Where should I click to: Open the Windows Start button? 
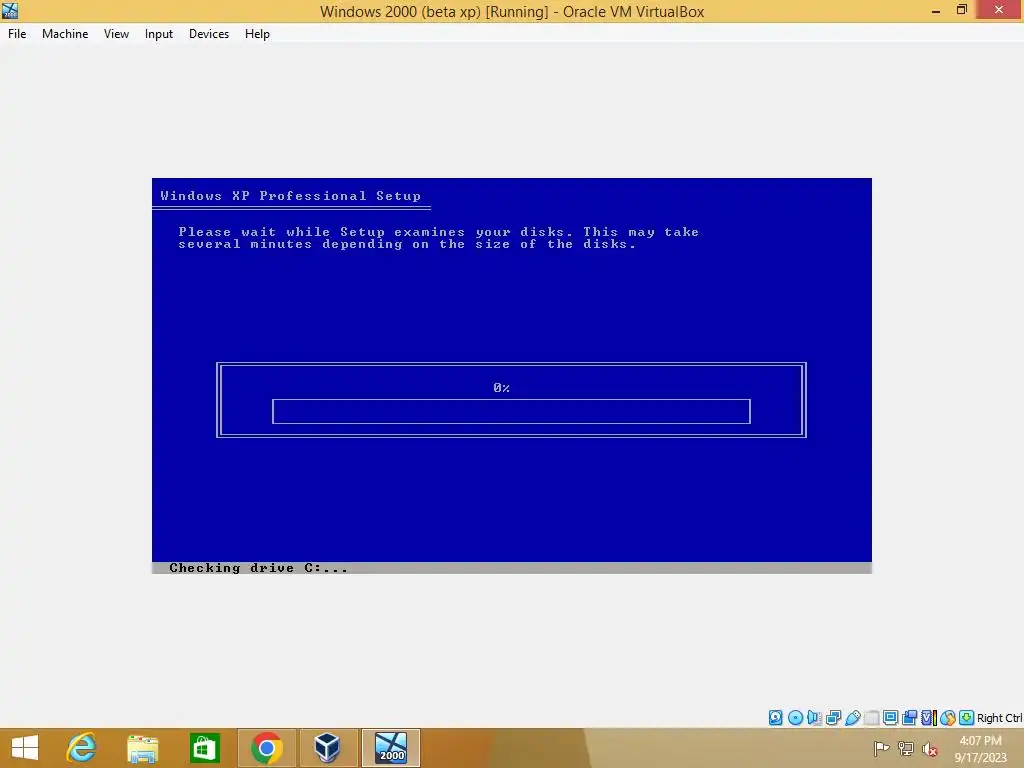(25, 748)
